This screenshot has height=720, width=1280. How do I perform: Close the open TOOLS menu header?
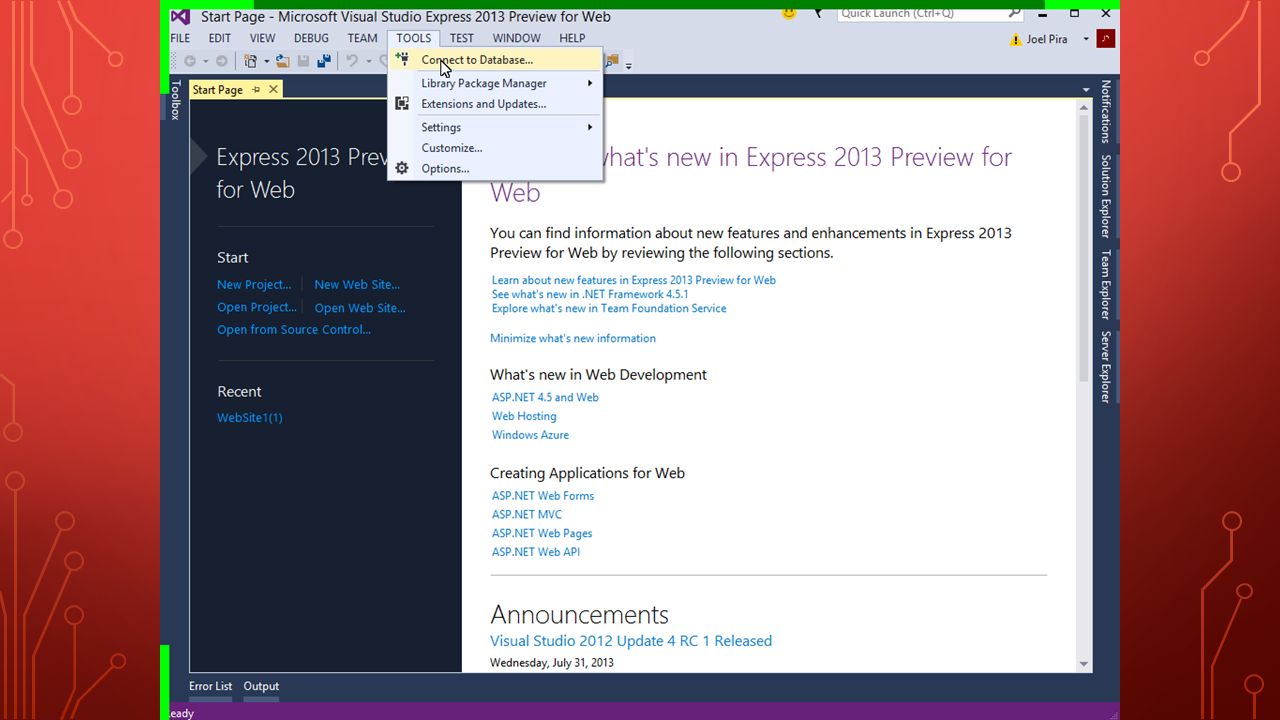point(413,38)
